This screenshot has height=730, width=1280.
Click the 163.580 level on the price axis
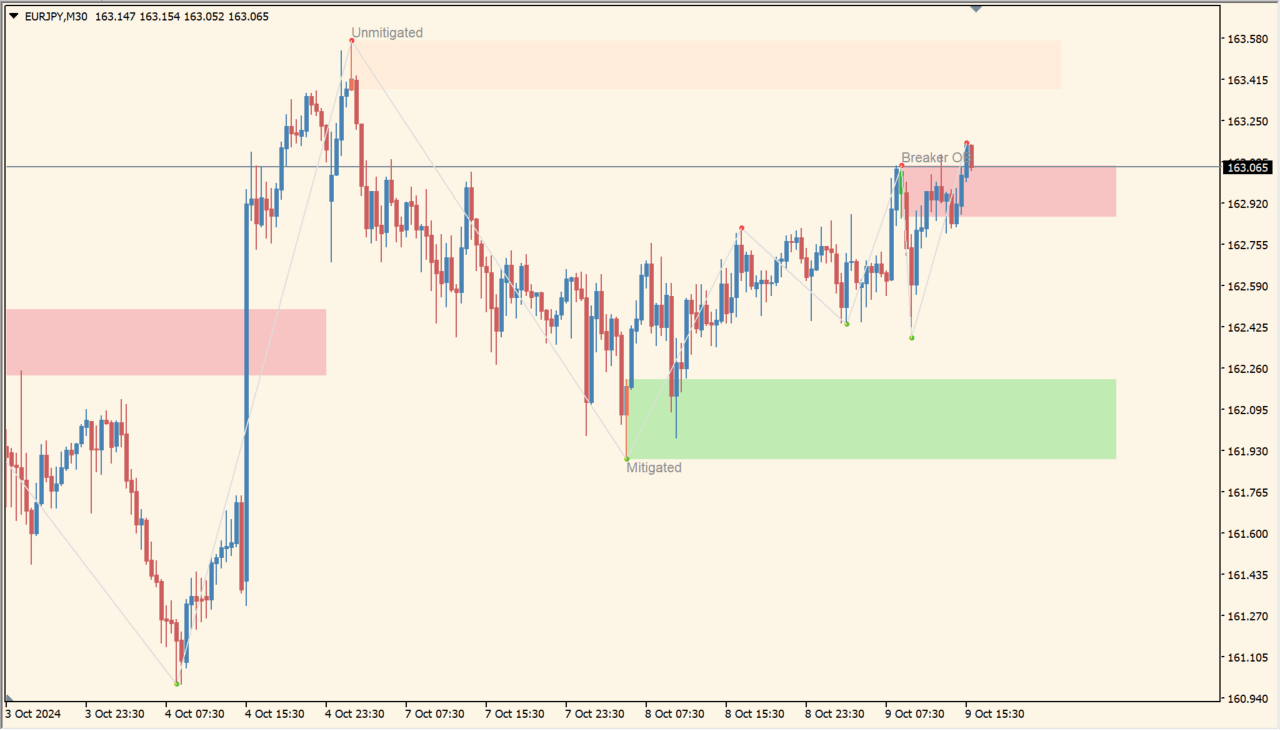point(1246,39)
